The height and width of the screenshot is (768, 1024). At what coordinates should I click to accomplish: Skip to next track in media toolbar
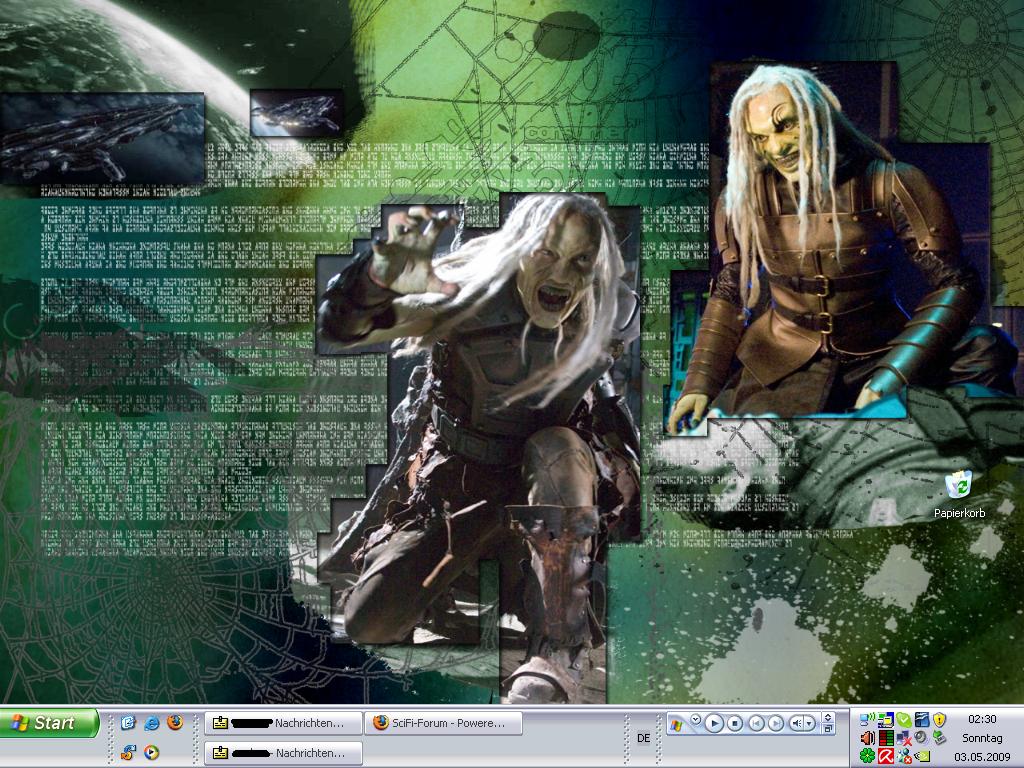point(776,723)
